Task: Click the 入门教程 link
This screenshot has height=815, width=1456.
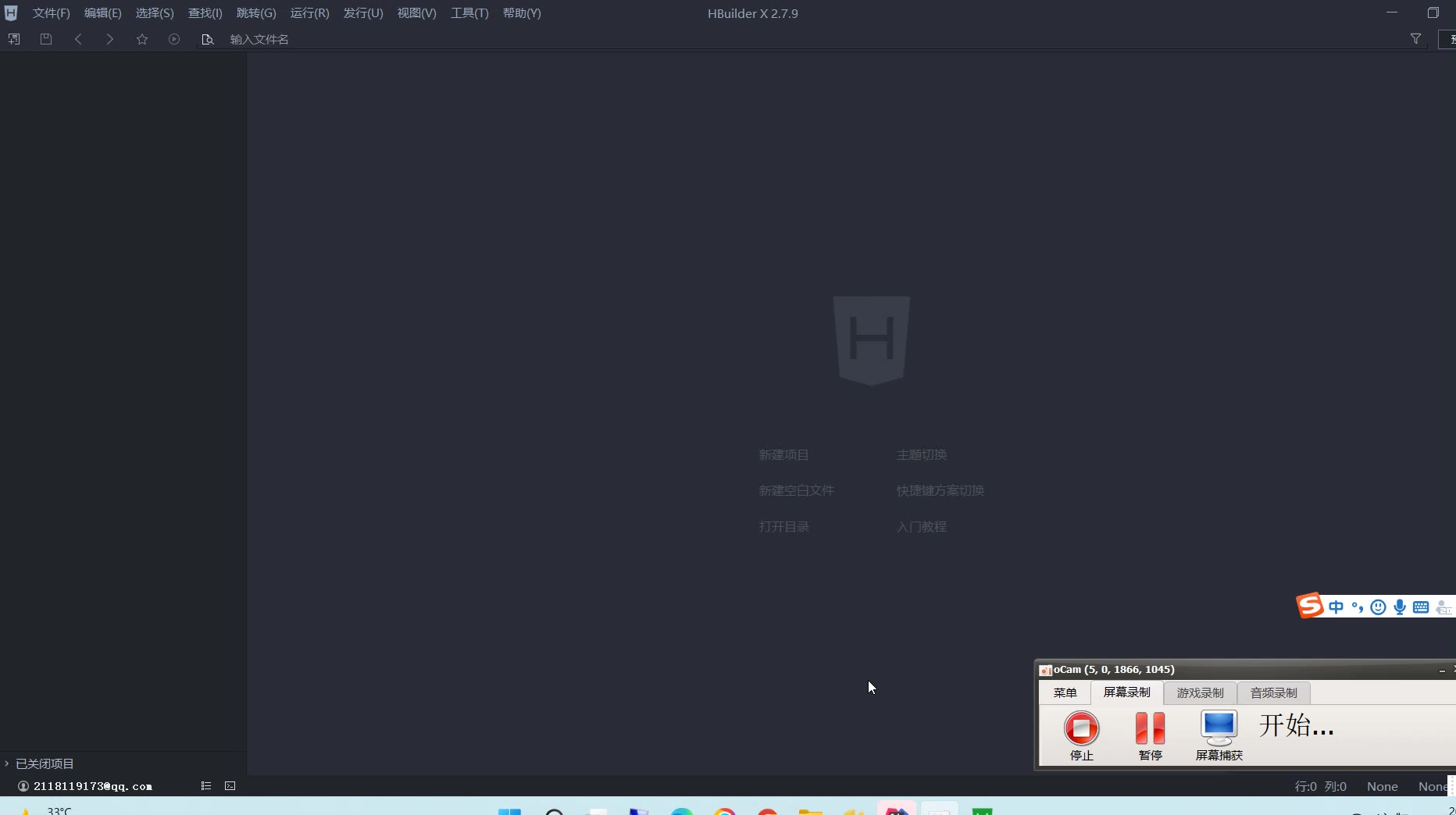Action: [x=922, y=526]
